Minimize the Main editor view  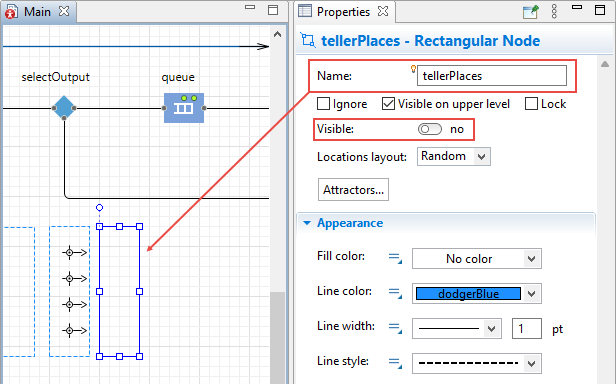point(250,7)
